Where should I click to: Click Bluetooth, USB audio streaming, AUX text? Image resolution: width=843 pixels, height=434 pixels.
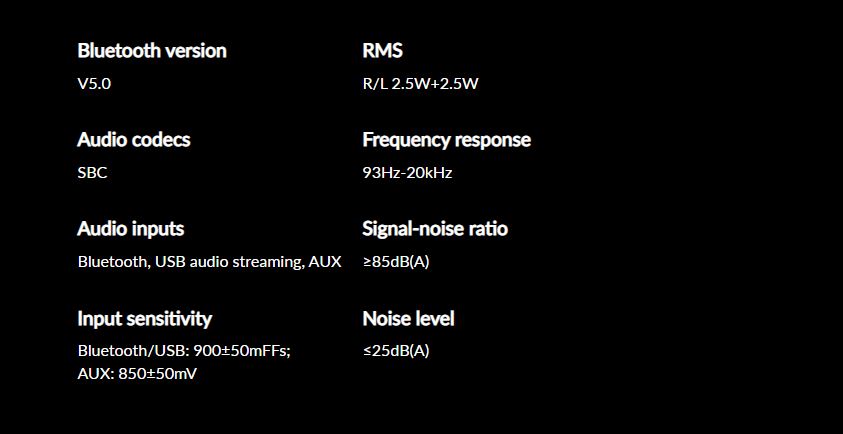pos(210,262)
